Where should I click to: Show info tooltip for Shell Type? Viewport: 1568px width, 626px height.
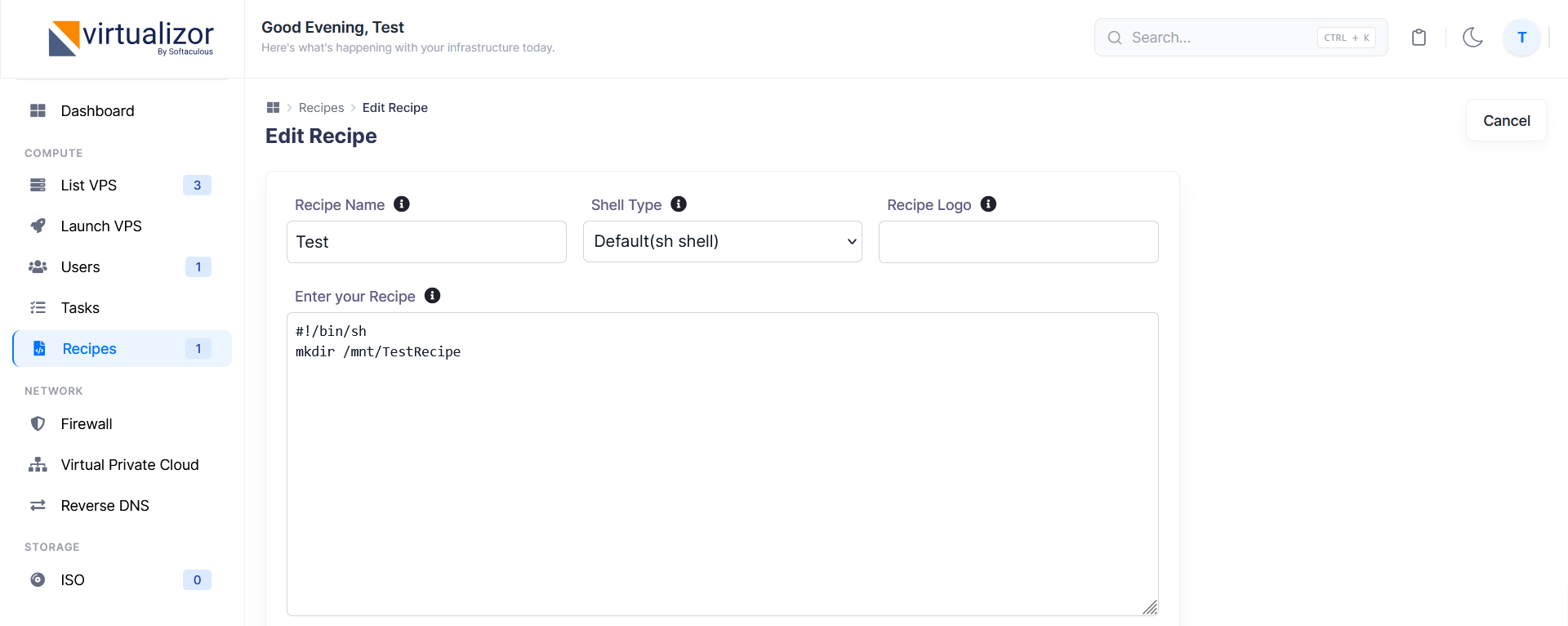679,204
